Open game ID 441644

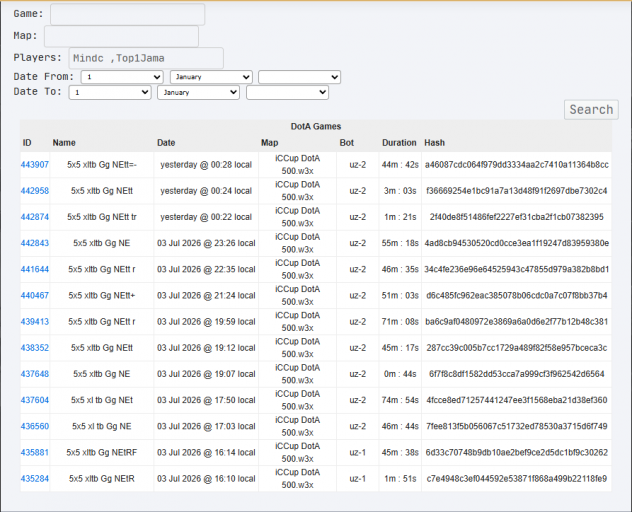click(35, 269)
